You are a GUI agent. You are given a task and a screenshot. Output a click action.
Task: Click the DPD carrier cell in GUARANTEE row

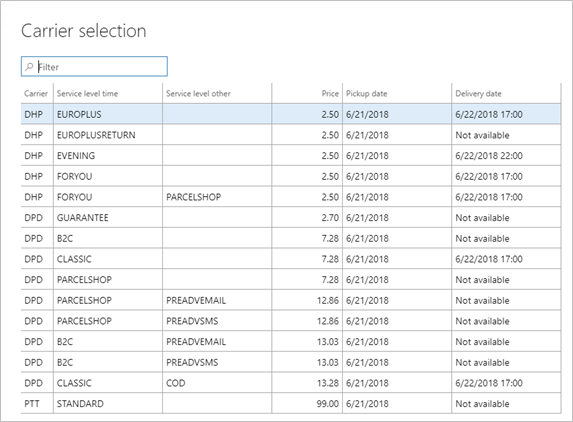pos(37,218)
